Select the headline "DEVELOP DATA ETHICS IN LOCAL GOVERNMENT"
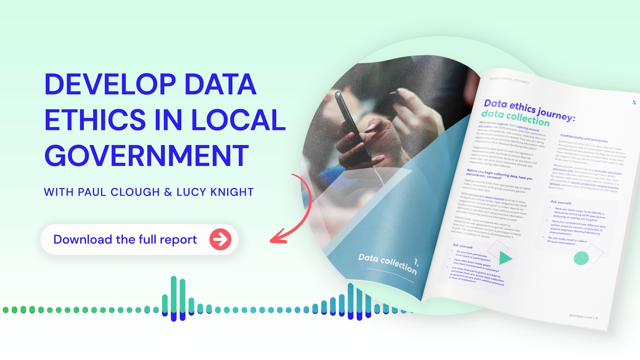The width and height of the screenshot is (640, 360). click(165, 120)
